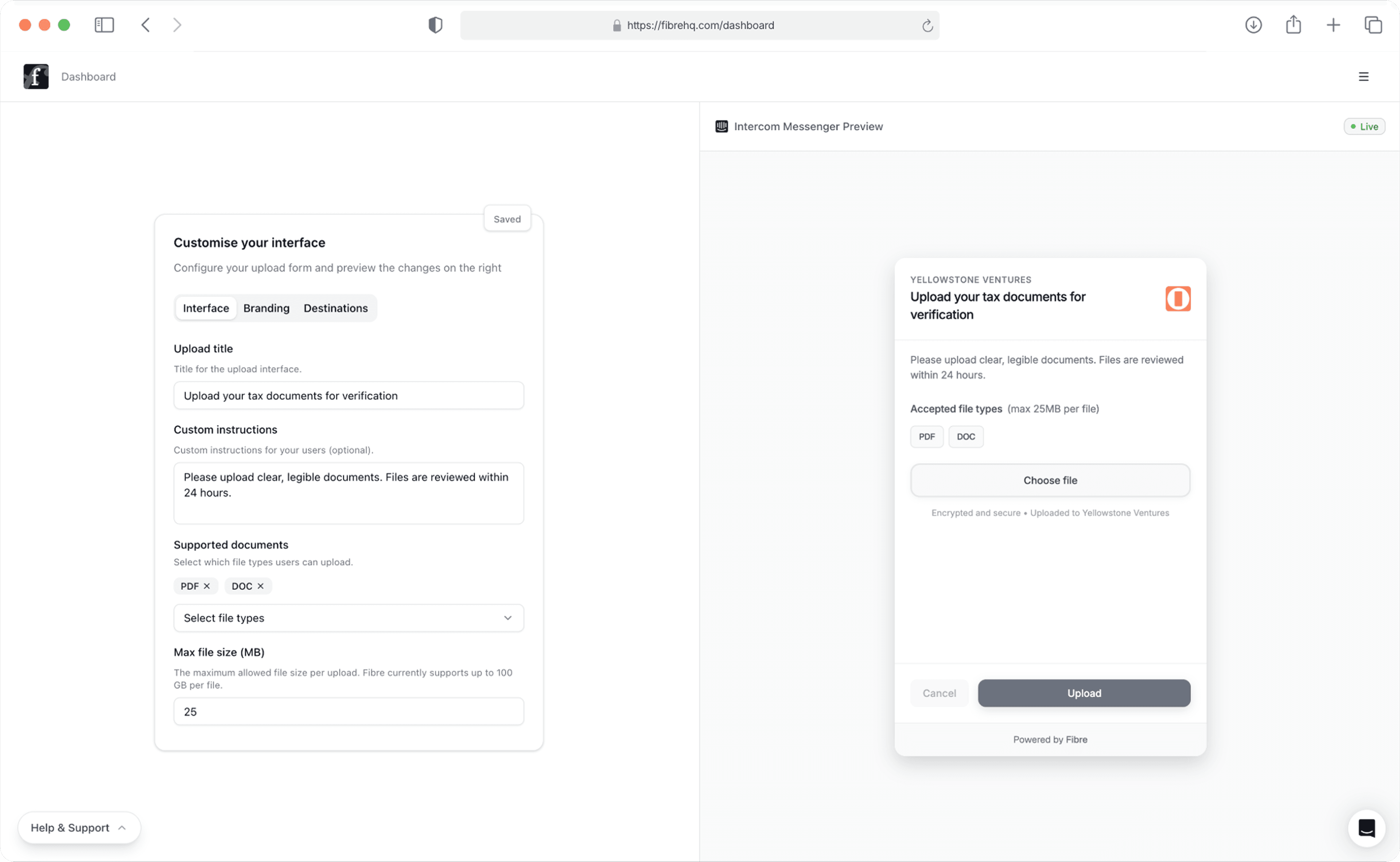This screenshot has height=862, width=1400.
Task: Open the browser downloads icon
Action: pyautogui.click(x=1253, y=25)
